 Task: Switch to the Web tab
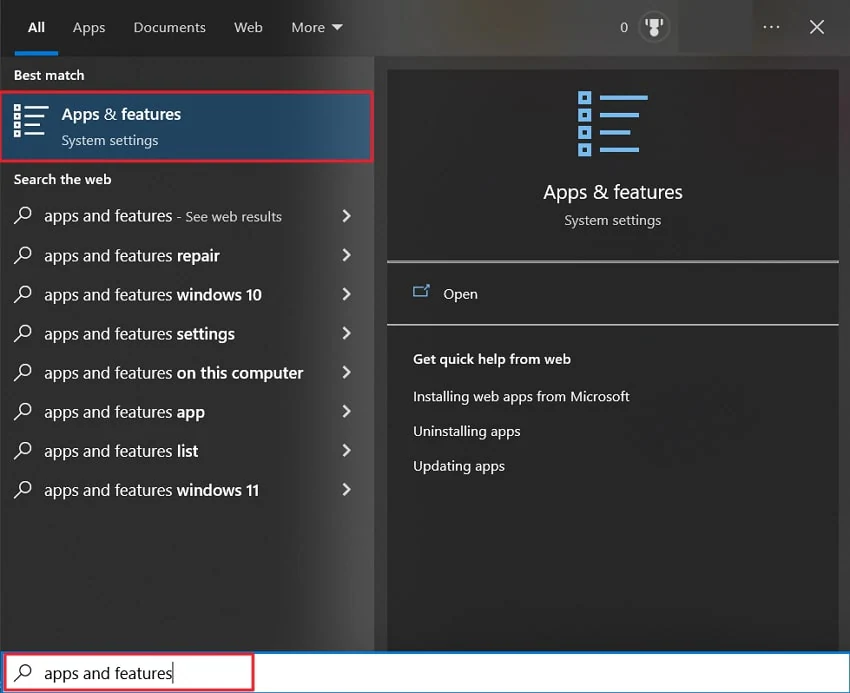pos(248,27)
